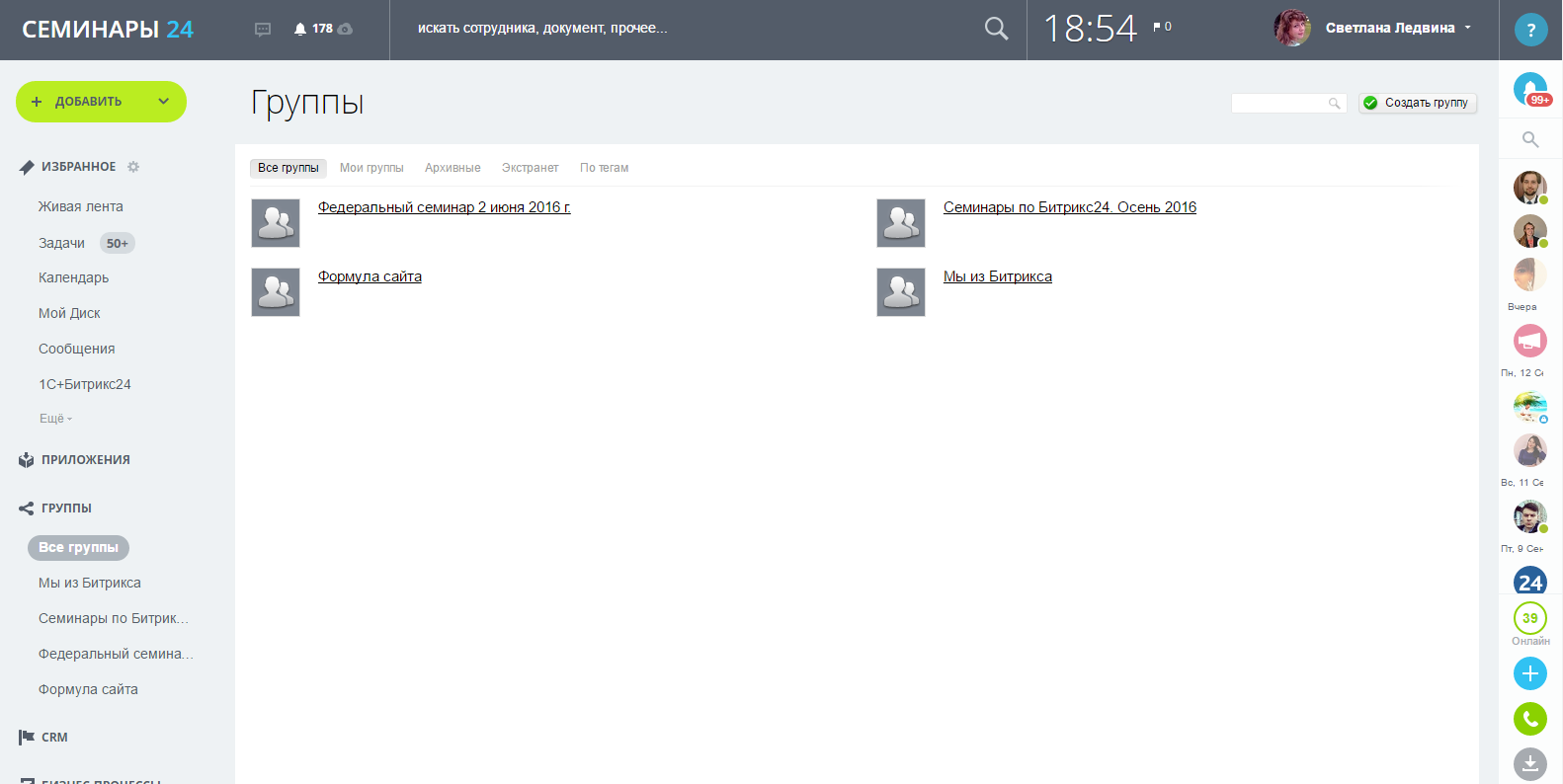Switch to the Мои группы tab
Viewport: 1563px width, 784px height.
coord(371,168)
